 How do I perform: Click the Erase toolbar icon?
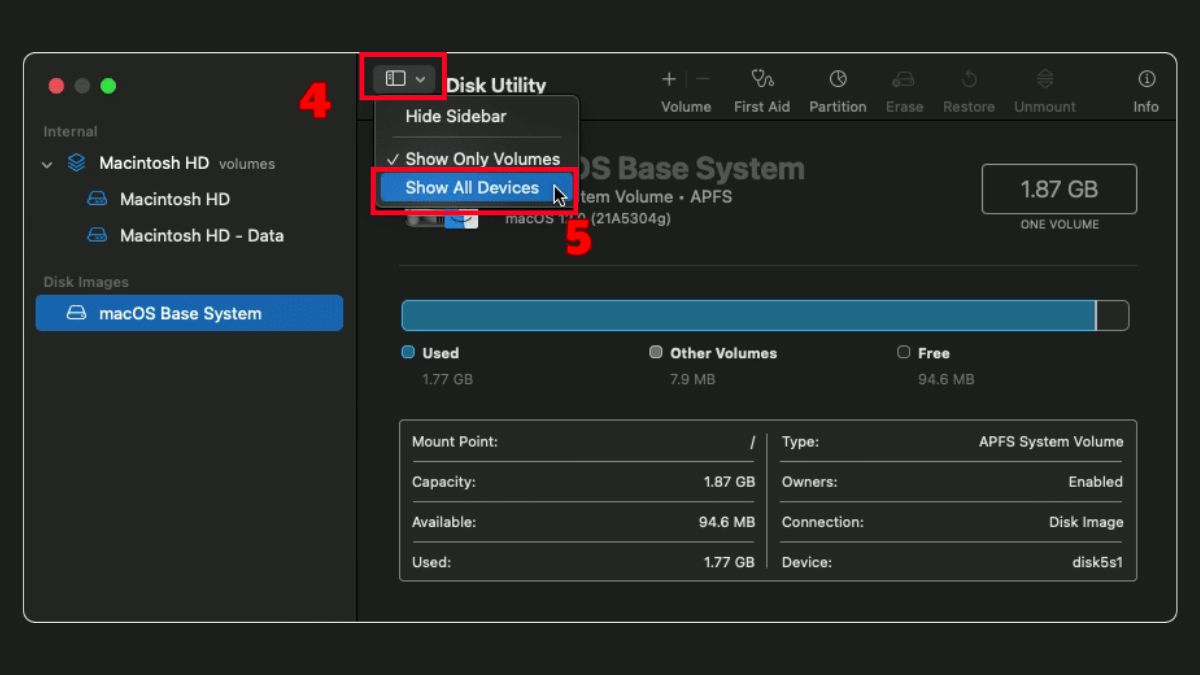click(904, 79)
